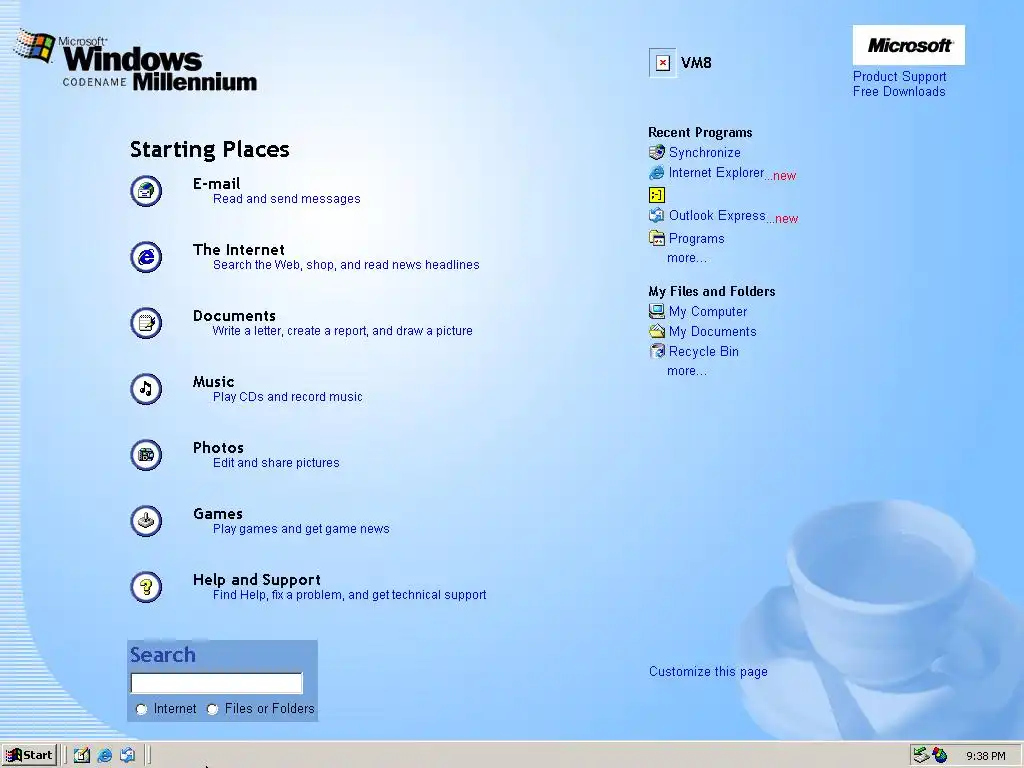Screen dimensions: 1024x768
Task: Click the Search text input field
Action: [216, 683]
